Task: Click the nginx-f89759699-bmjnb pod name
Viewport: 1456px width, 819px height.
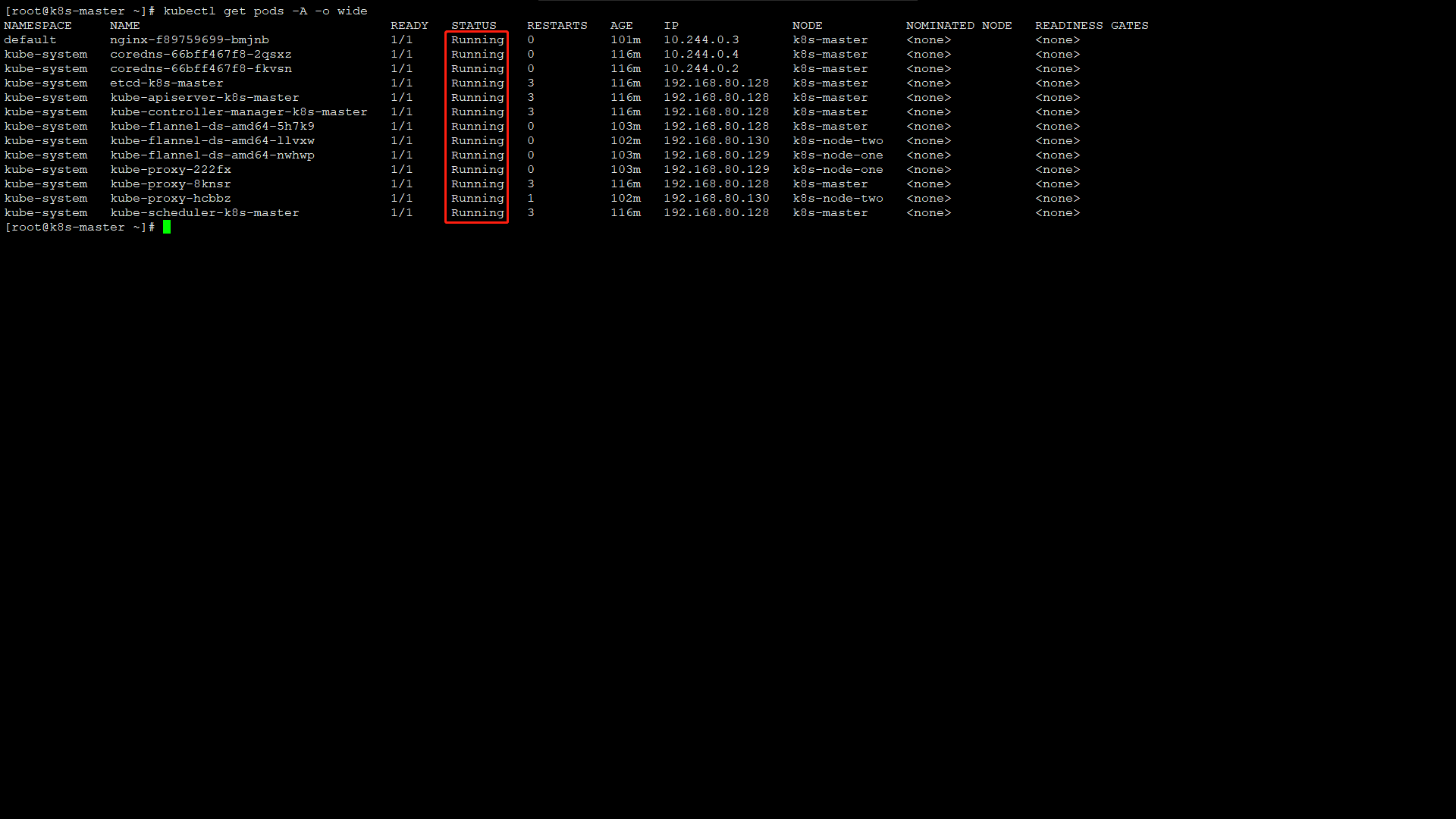Action: click(190, 40)
